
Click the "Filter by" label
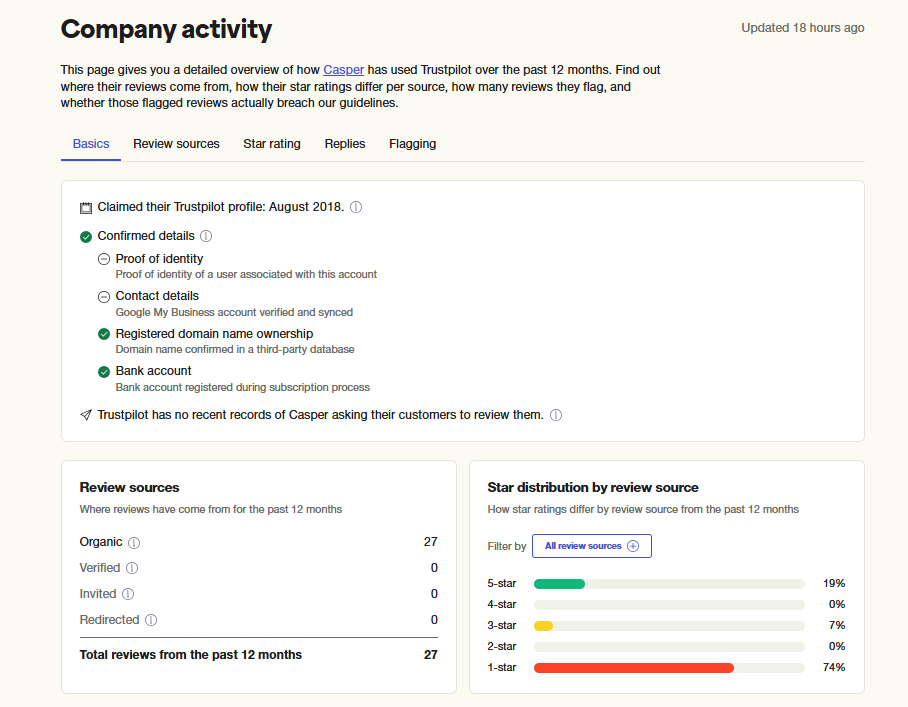tap(507, 547)
